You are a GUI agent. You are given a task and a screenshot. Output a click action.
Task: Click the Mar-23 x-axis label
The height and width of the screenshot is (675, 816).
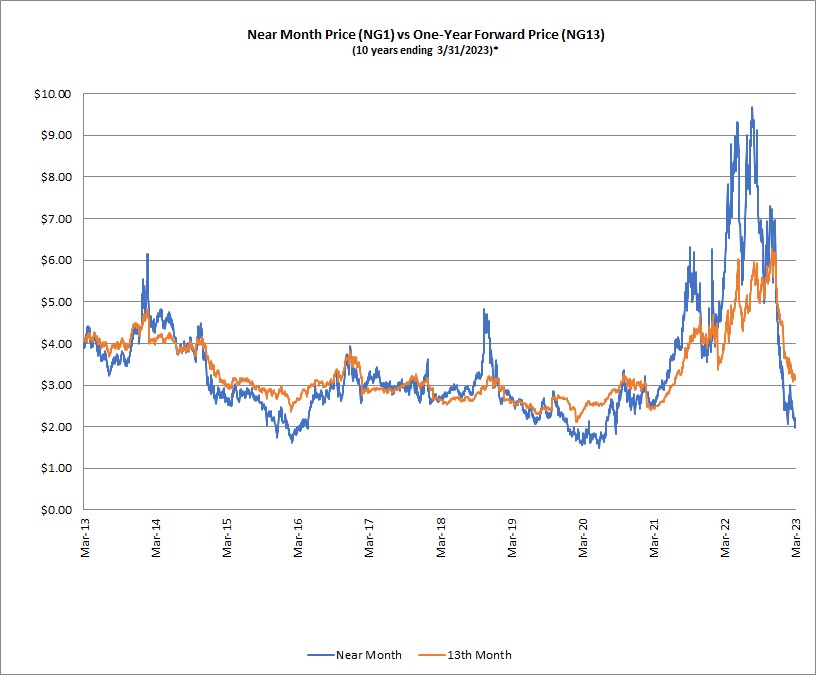796,538
